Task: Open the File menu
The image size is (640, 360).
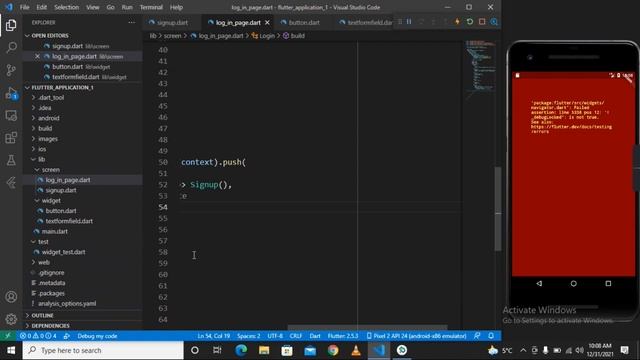Action: (x=24, y=7)
